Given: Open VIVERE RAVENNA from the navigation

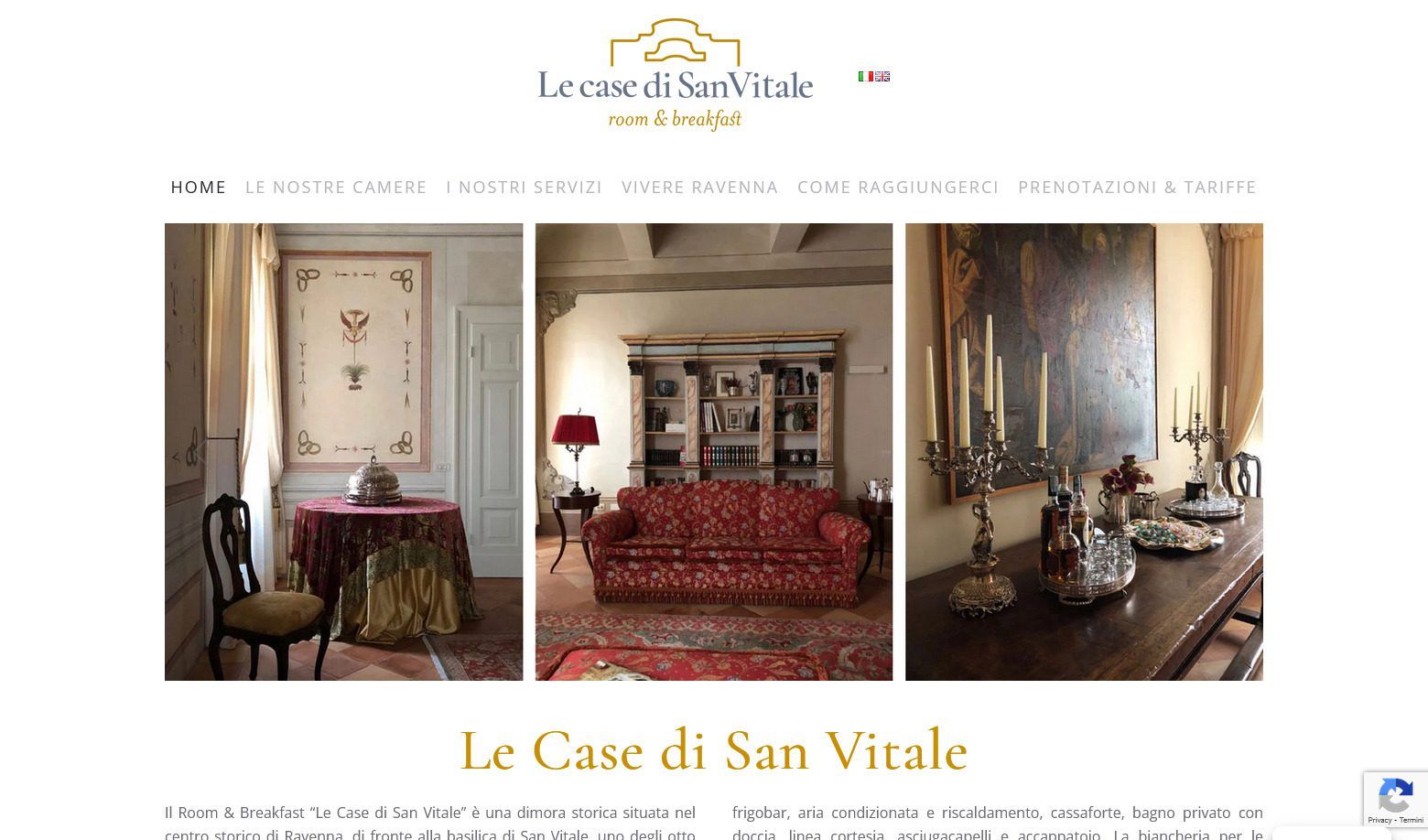Looking at the screenshot, I should coord(700,187).
